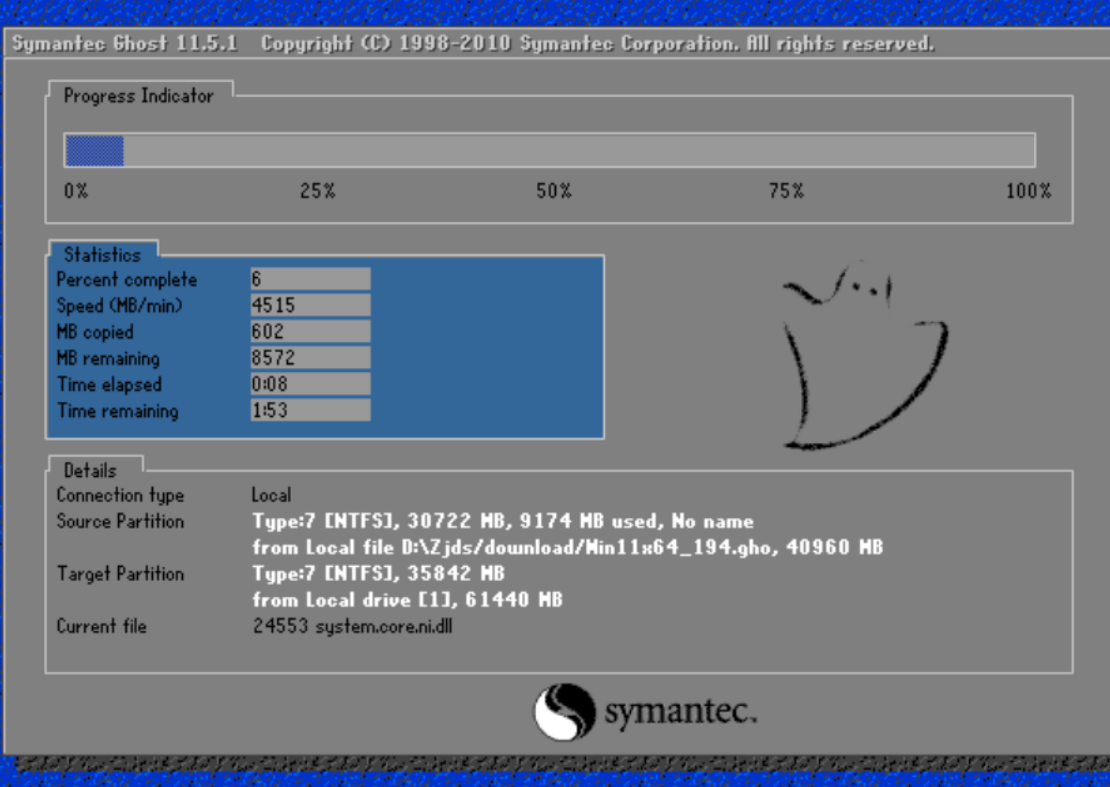Click the symantec wordmark text

(681, 711)
